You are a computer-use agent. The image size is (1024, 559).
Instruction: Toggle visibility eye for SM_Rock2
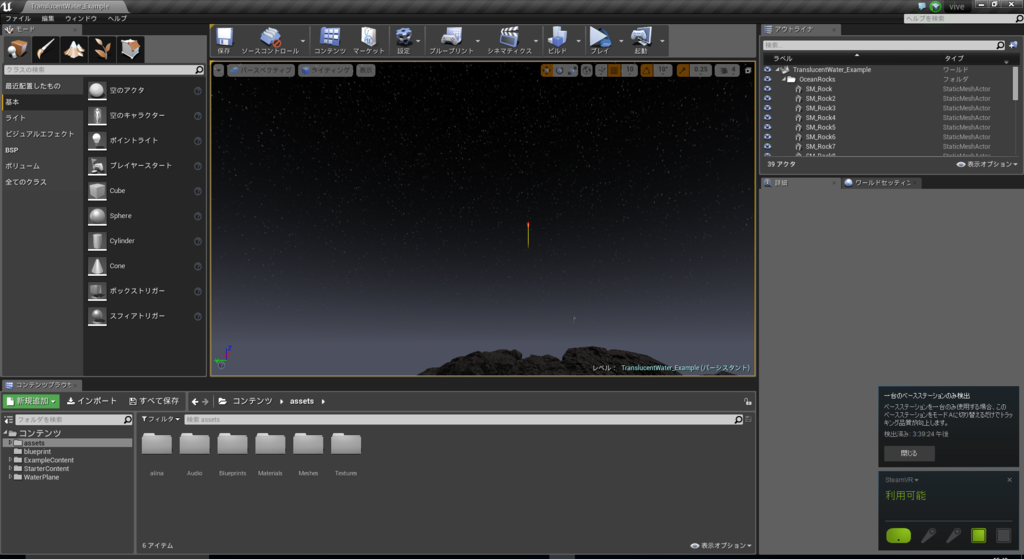[767, 99]
